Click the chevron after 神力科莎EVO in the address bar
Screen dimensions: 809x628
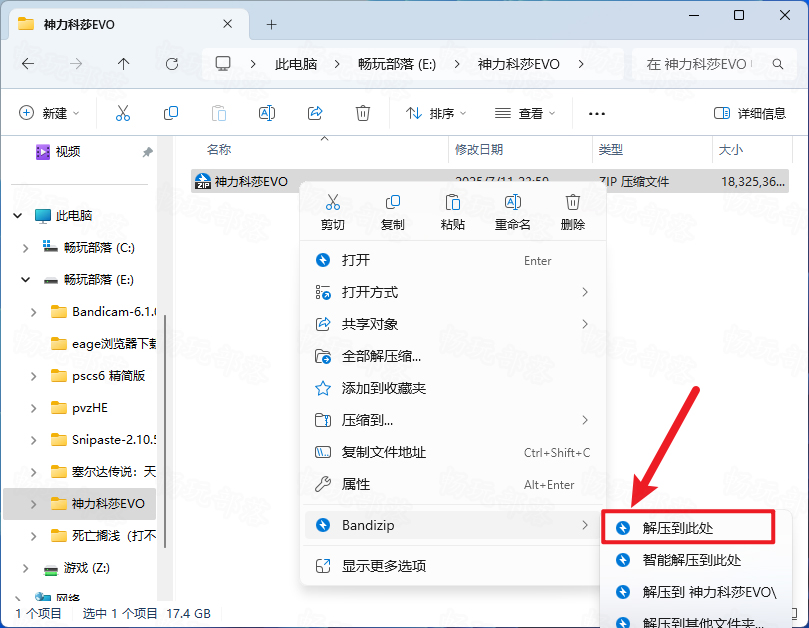[581, 64]
